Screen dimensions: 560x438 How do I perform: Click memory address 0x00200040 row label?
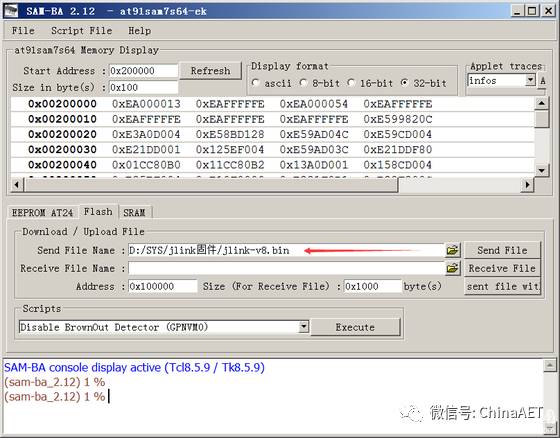point(62,165)
